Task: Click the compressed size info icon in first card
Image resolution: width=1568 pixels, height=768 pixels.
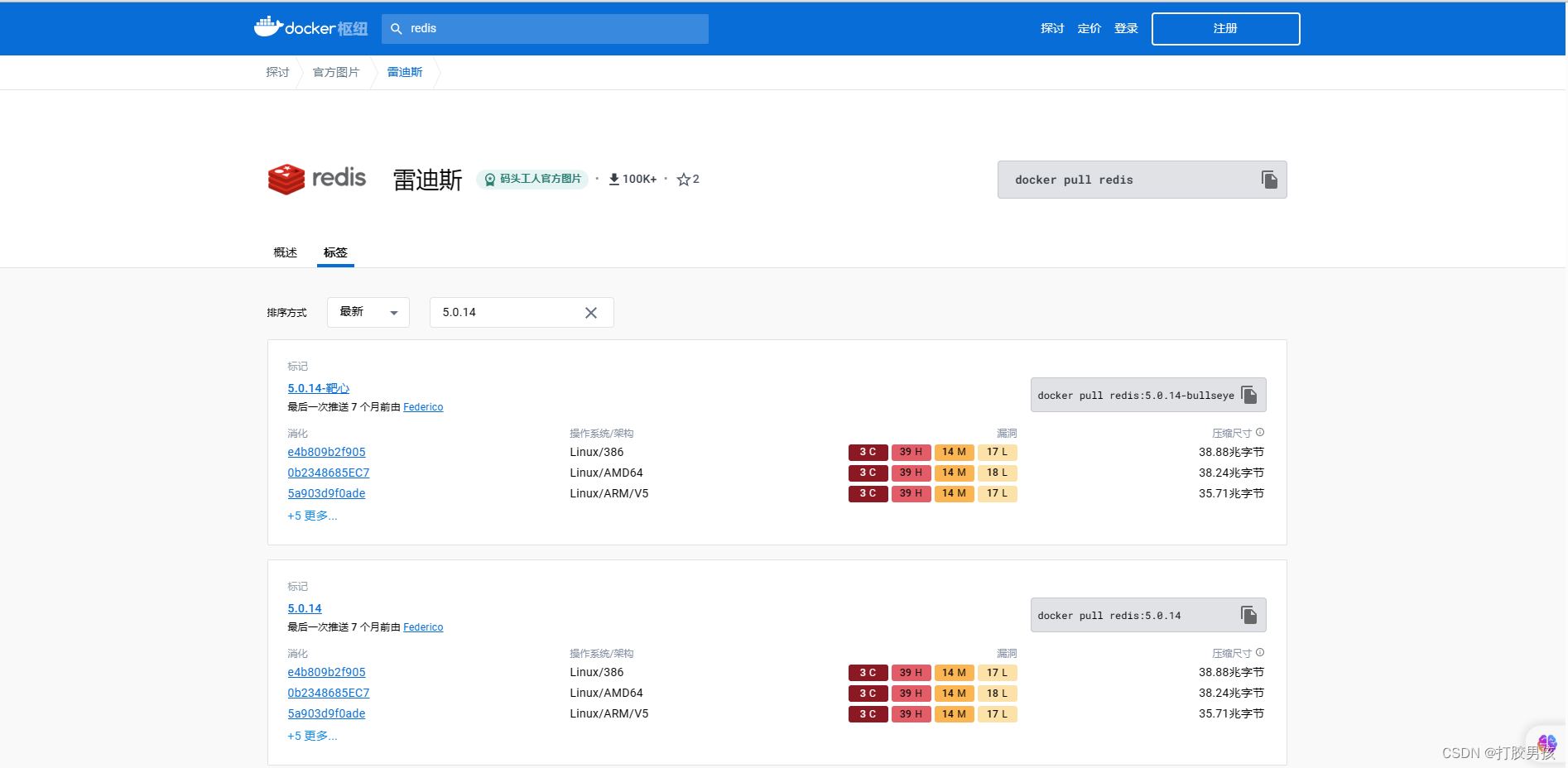Action: pyautogui.click(x=1260, y=433)
